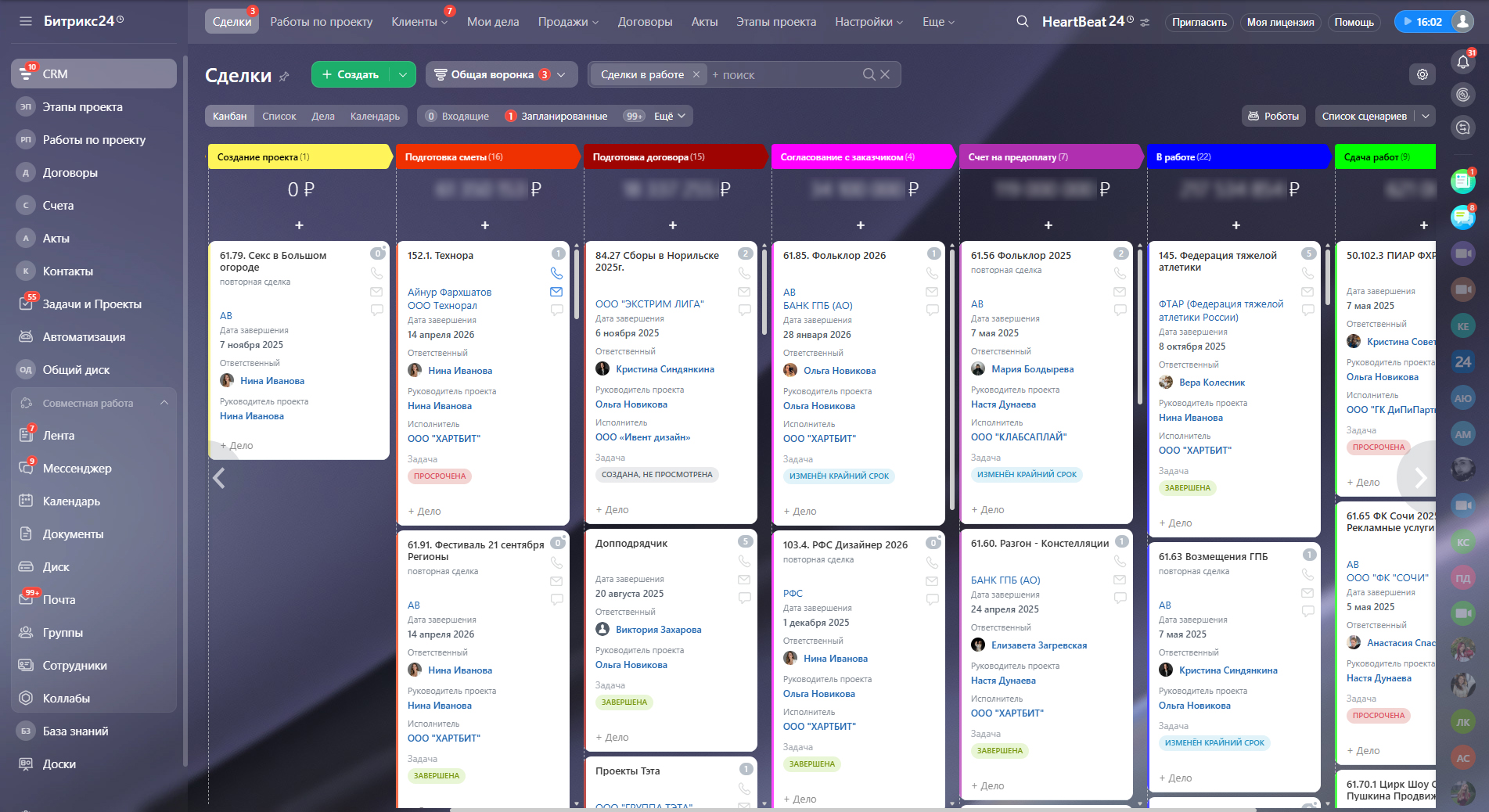Screen dimensions: 1489x812
Task: Open the 84.27 Сборы в Норильске deal
Action: [657, 261]
